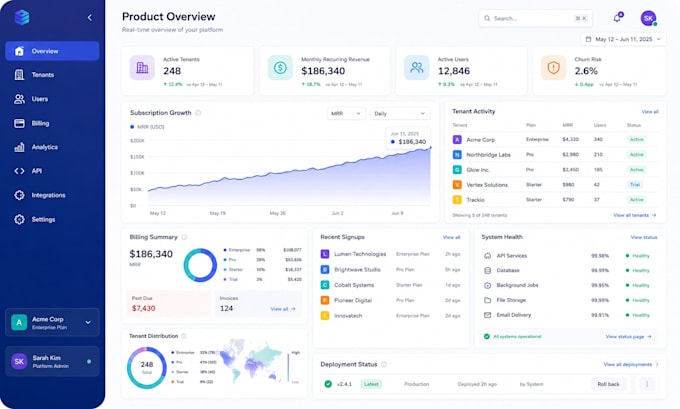
Task: Click the Monthly Recurring Revenue dollar icon
Action: coord(280,68)
